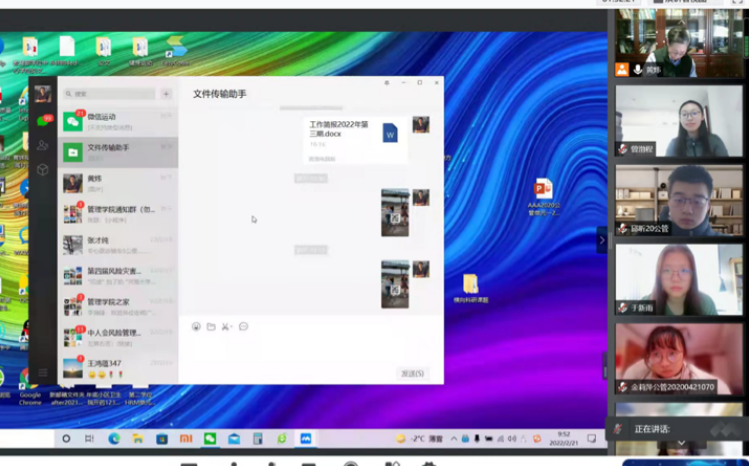
Task: Click the send file folder icon
Action: pos(211,326)
